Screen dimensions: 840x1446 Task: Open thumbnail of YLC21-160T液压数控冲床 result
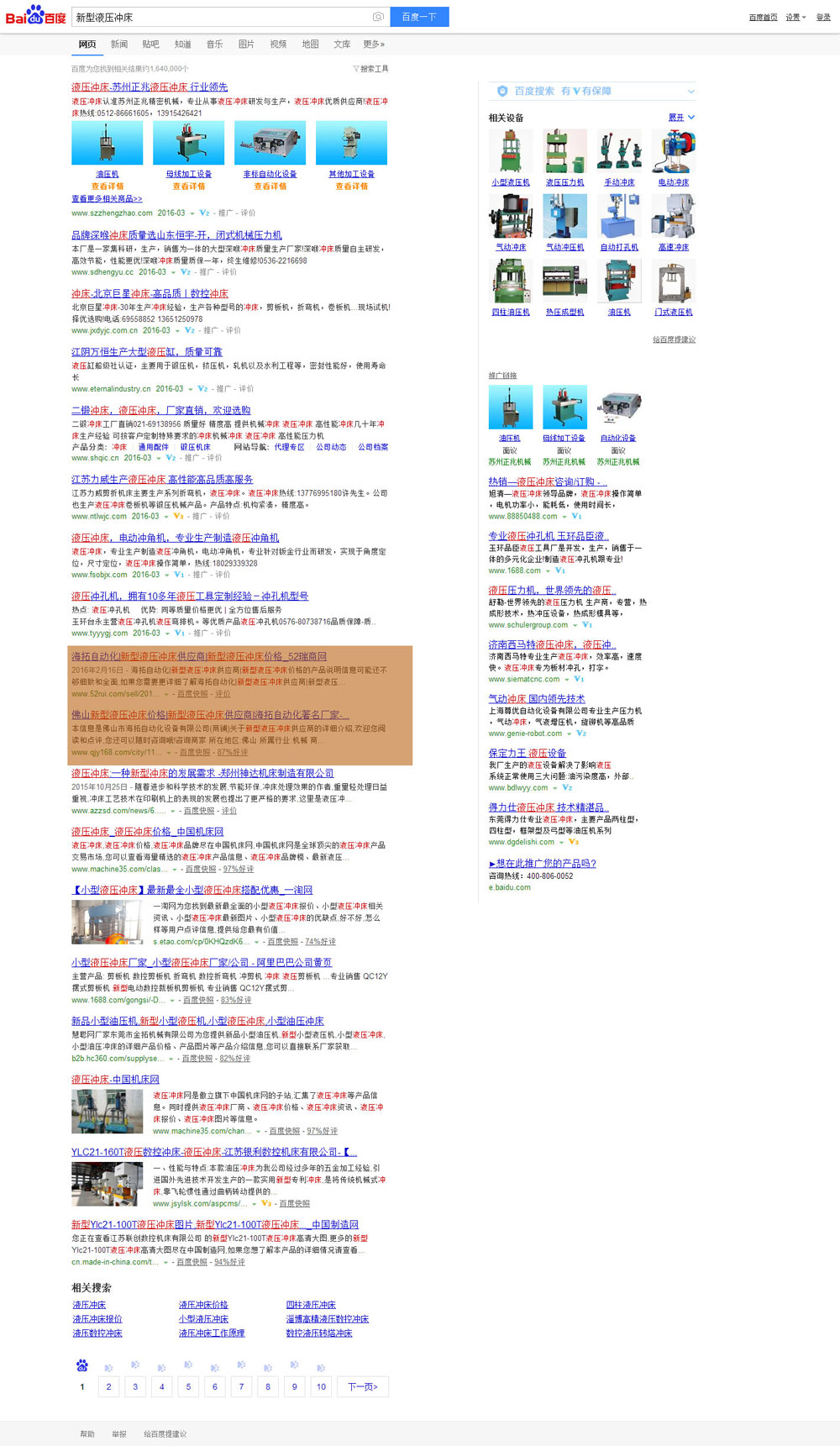pyautogui.click(x=107, y=1185)
